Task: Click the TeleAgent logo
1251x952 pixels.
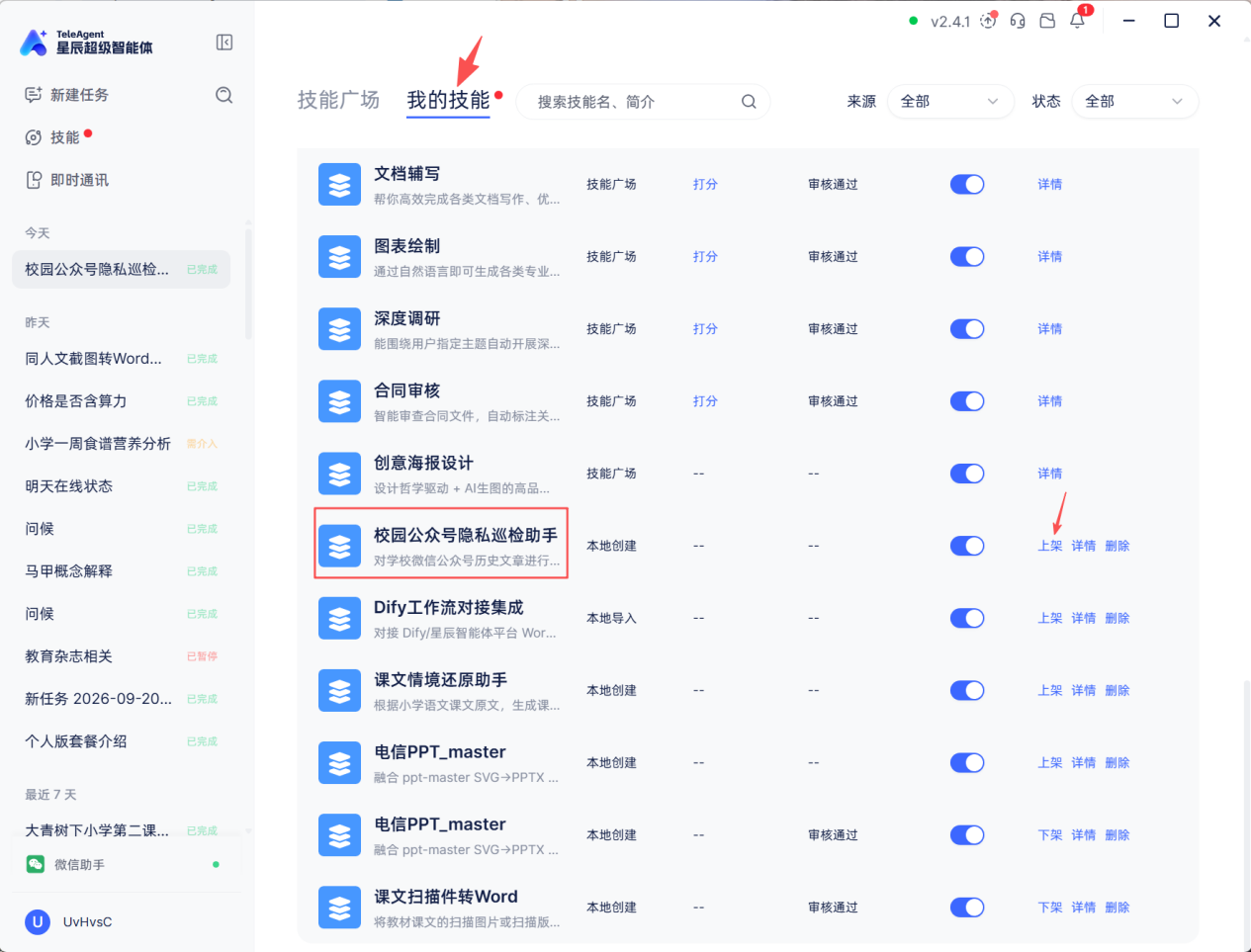Action: click(35, 43)
